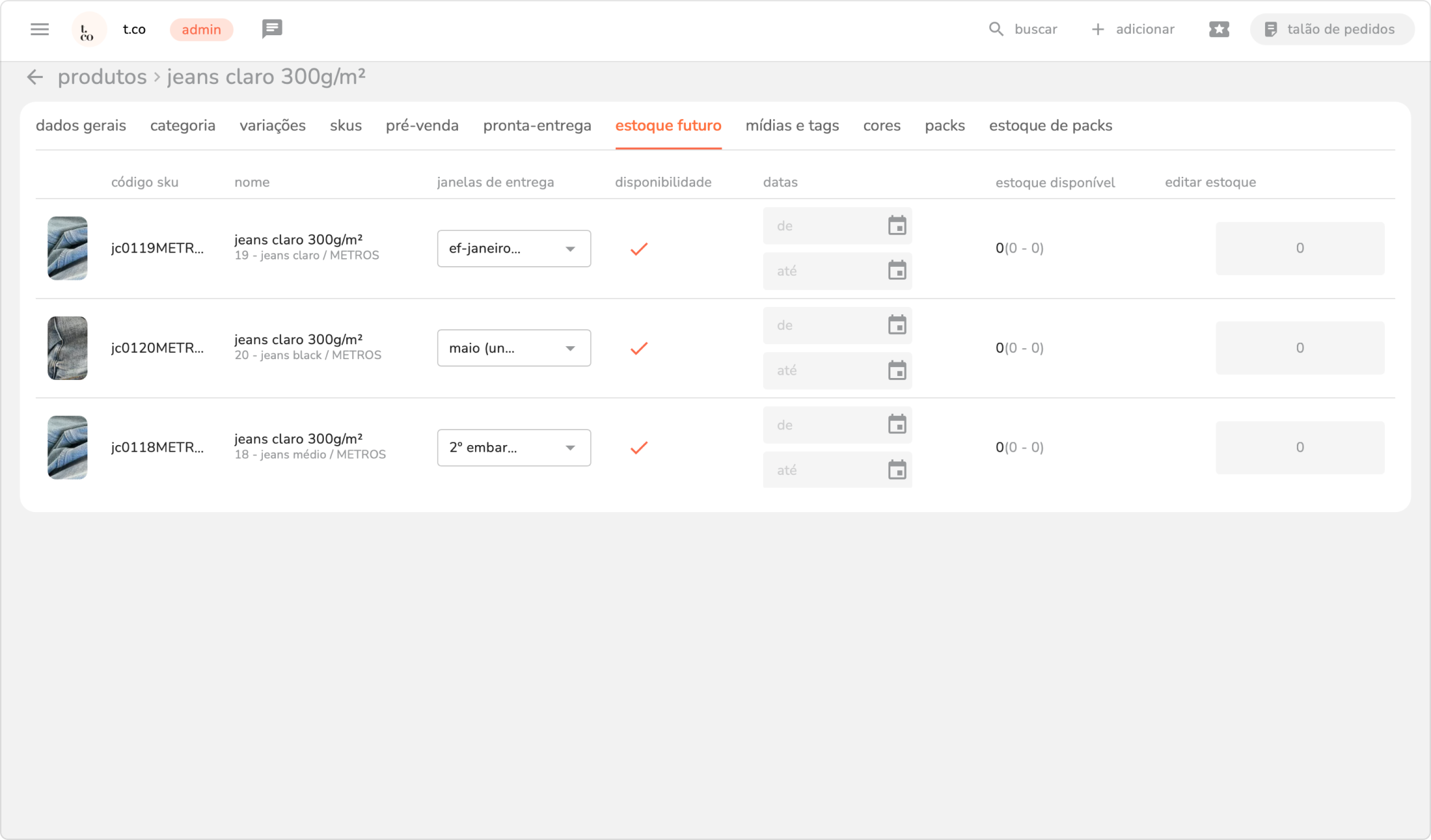Image resolution: width=1431 pixels, height=840 pixels.
Task: Toggle availability checkmark for jc0120METR
Action: pos(638,348)
